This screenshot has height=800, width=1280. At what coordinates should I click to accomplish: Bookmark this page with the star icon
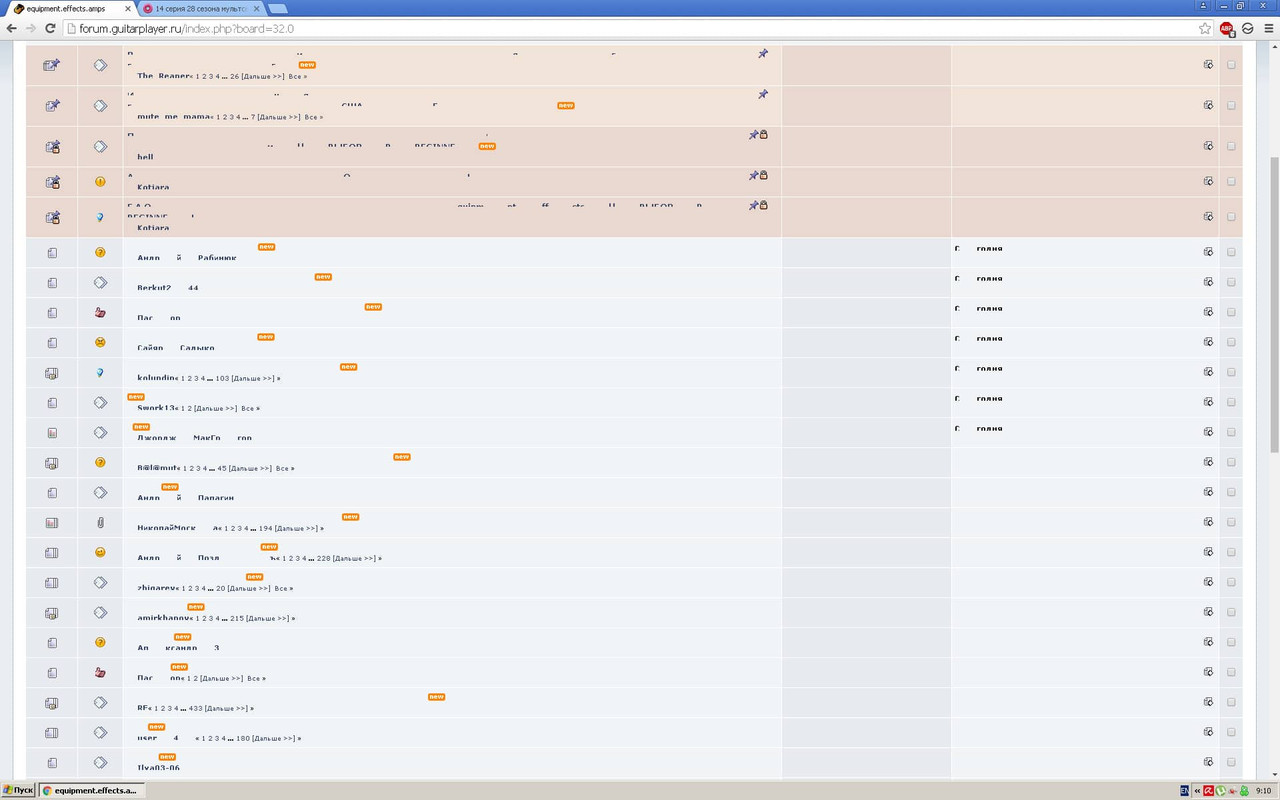1205,29
